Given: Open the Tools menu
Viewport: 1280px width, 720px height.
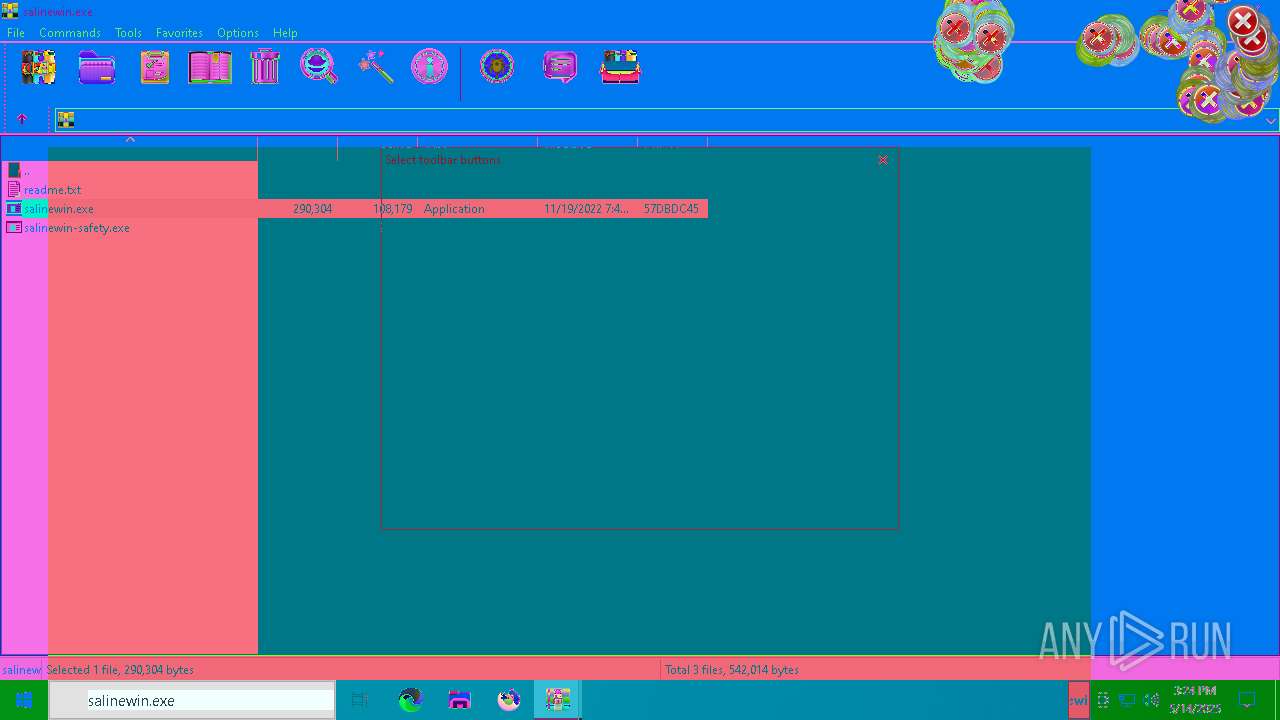Looking at the screenshot, I should [128, 33].
